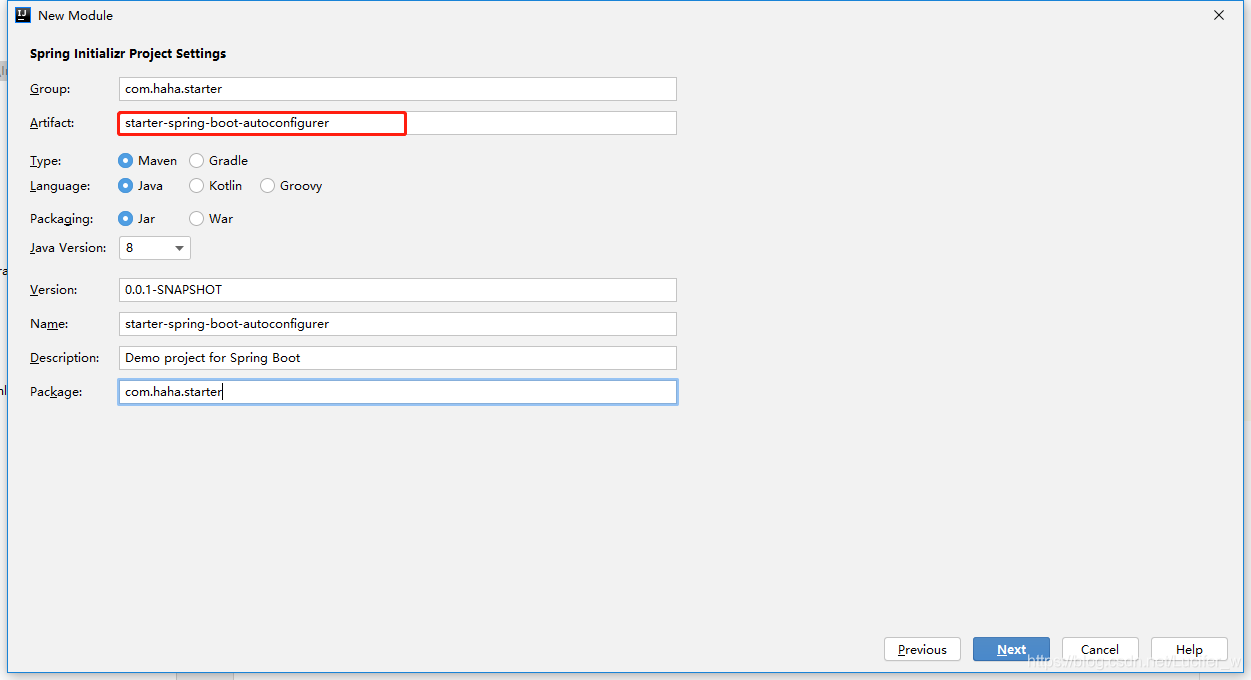Screen dimensions: 1251x680
Task: Select Gradle as project type
Action: tap(219, 160)
